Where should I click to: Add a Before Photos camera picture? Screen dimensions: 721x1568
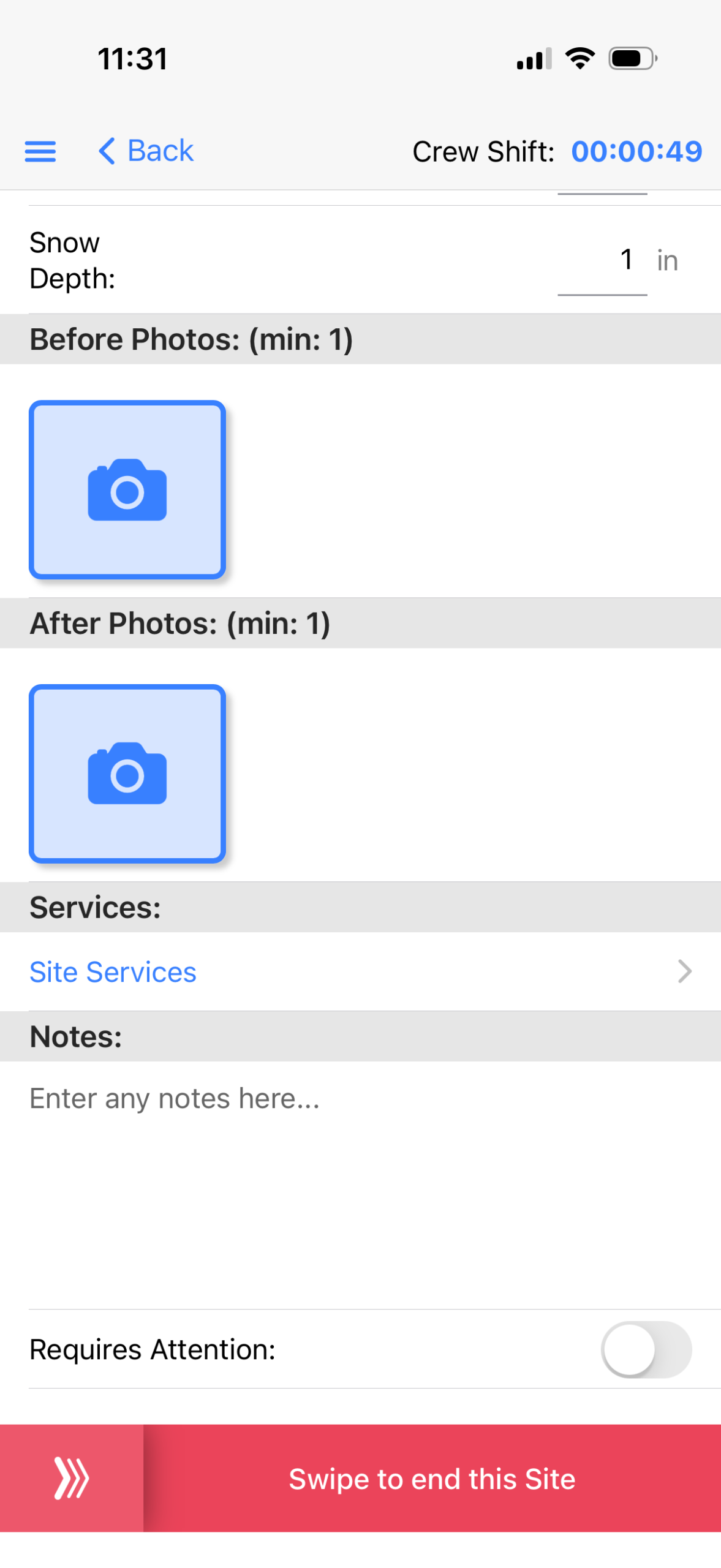[x=127, y=489]
